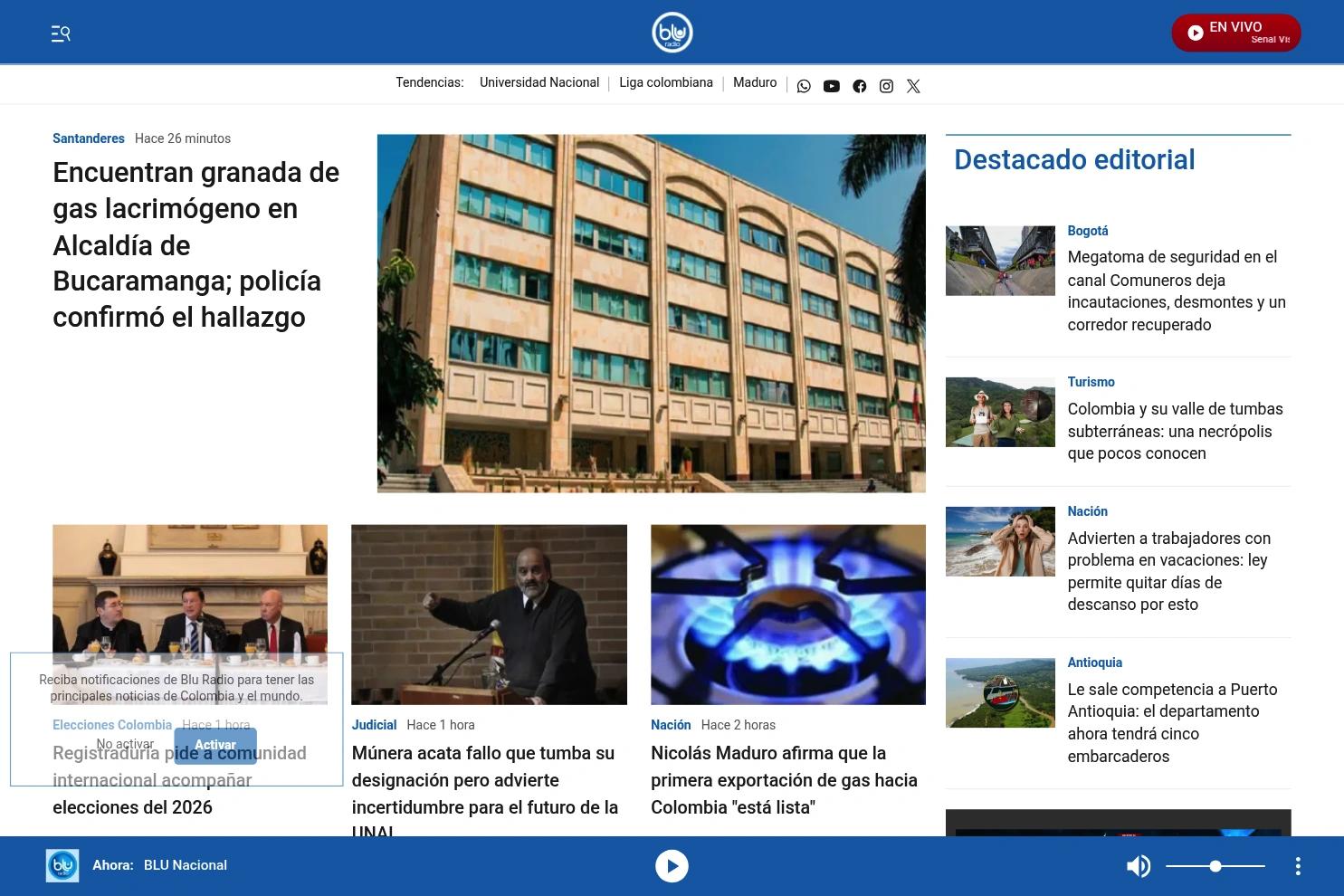Image resolution: width=1344 pixels, height=896 pixels.
Task: Click the Blu Radio player logo
Action: click(x=62, y=865)
